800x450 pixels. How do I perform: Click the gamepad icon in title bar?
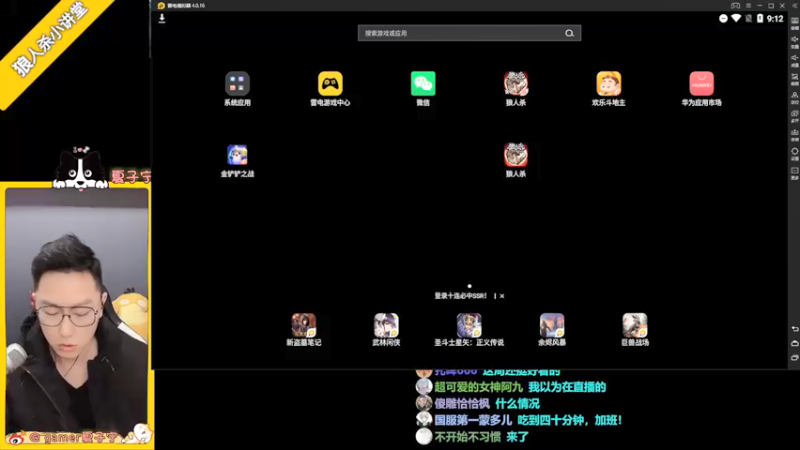click(735, 6)
